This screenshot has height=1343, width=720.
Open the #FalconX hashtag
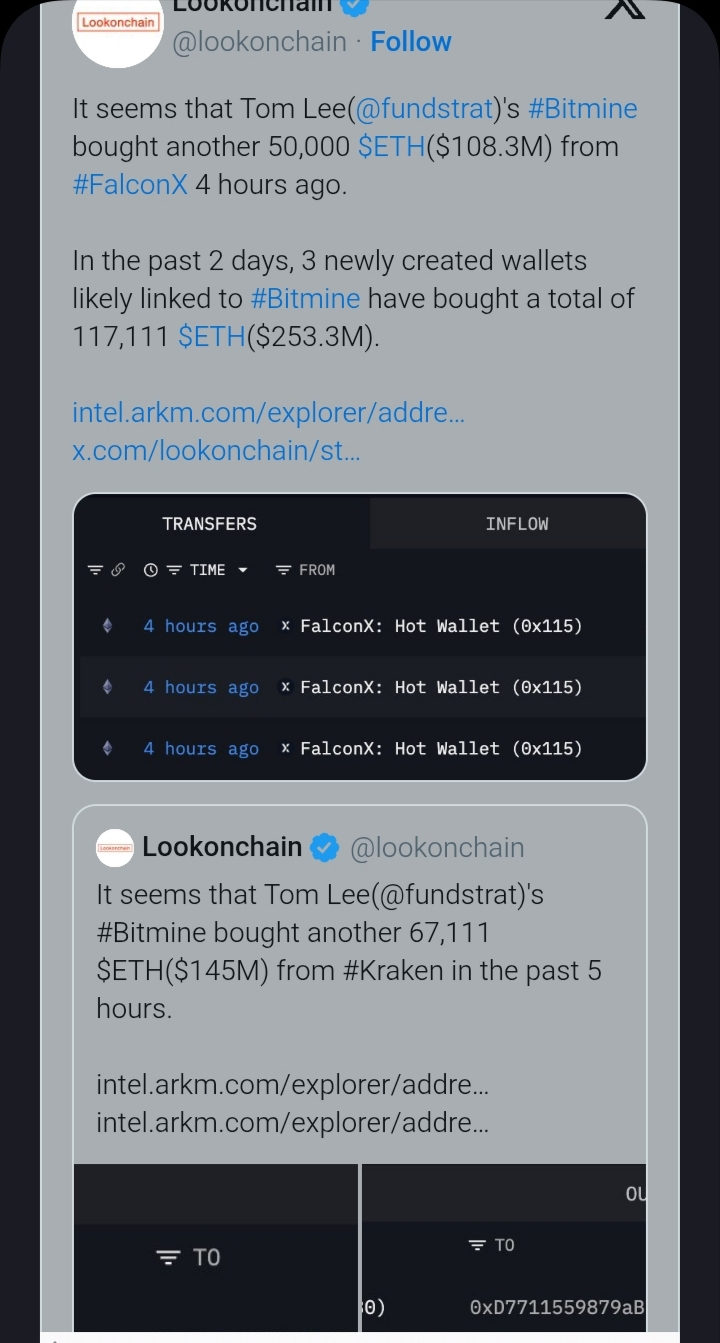click(x=130, y=185)
